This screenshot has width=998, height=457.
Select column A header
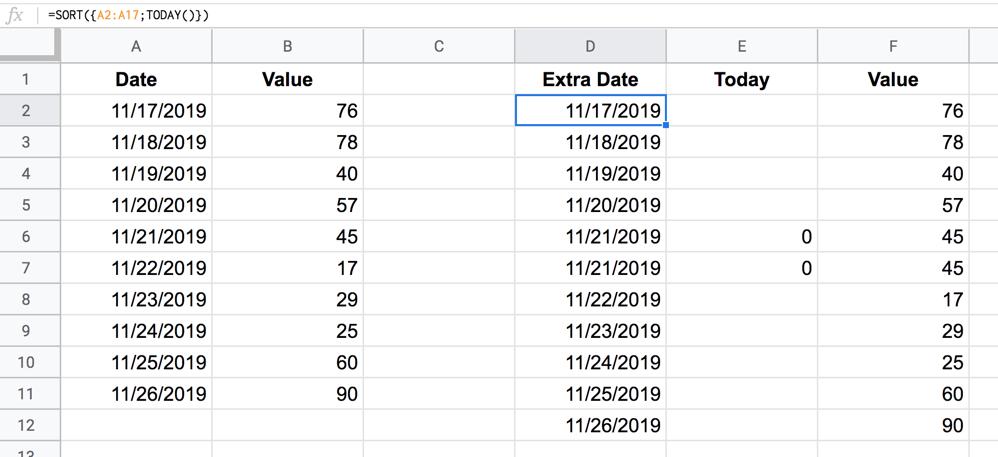click(136, 46)
